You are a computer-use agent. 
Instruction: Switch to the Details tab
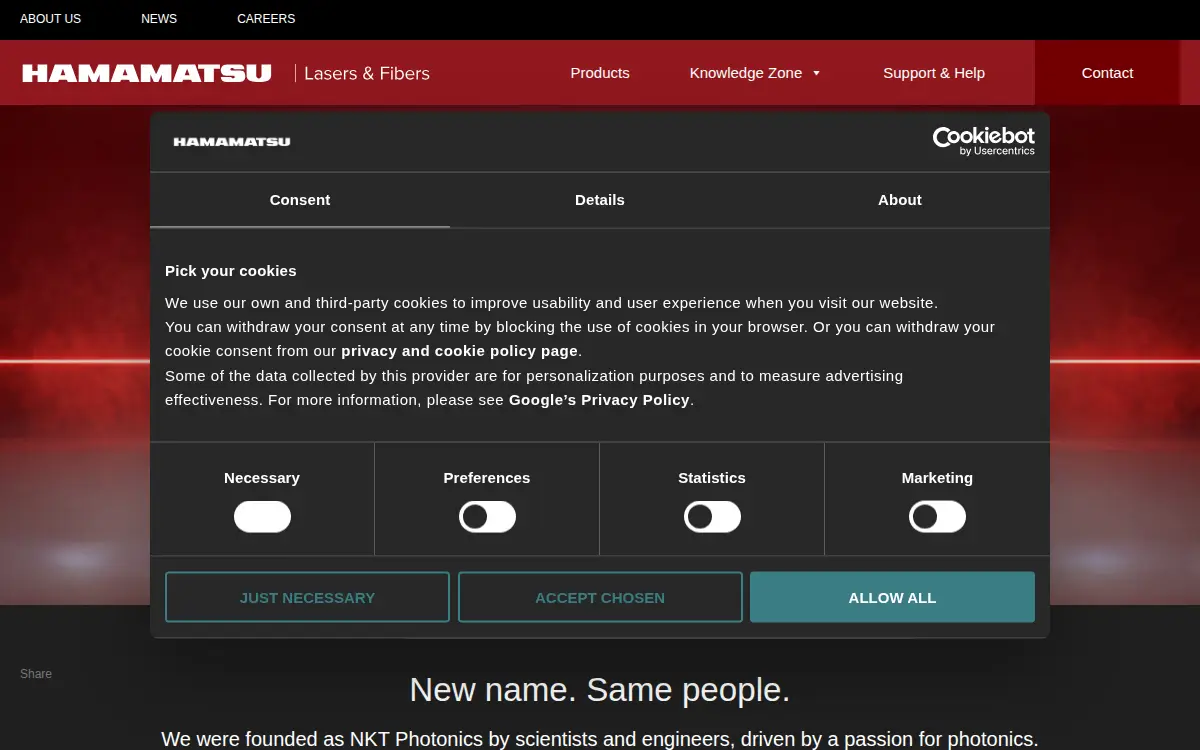600,200
